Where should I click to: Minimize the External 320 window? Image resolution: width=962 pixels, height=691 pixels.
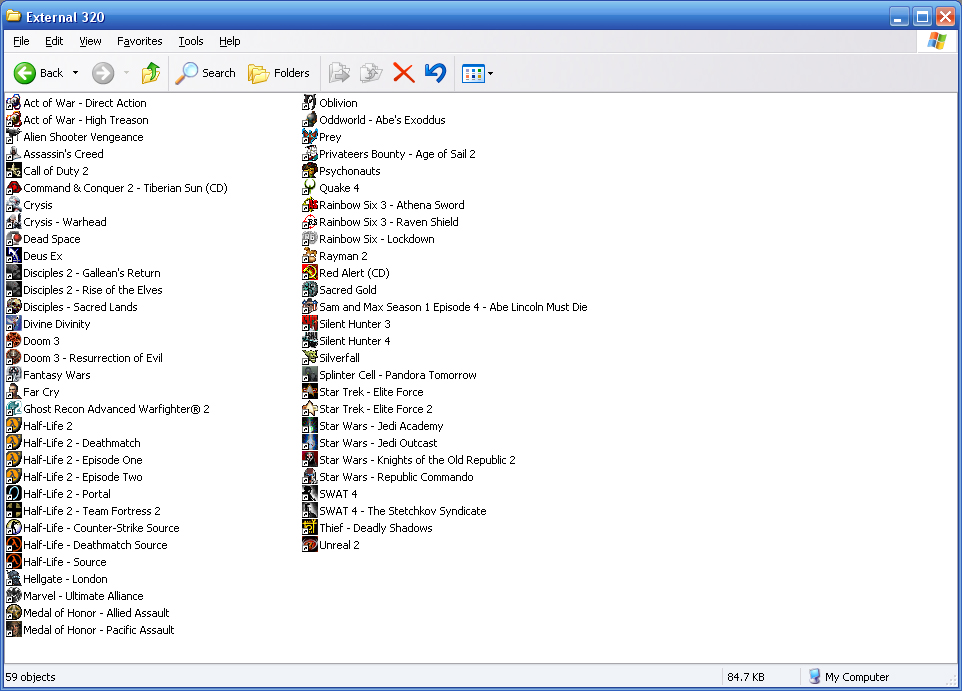pos(899,17)
